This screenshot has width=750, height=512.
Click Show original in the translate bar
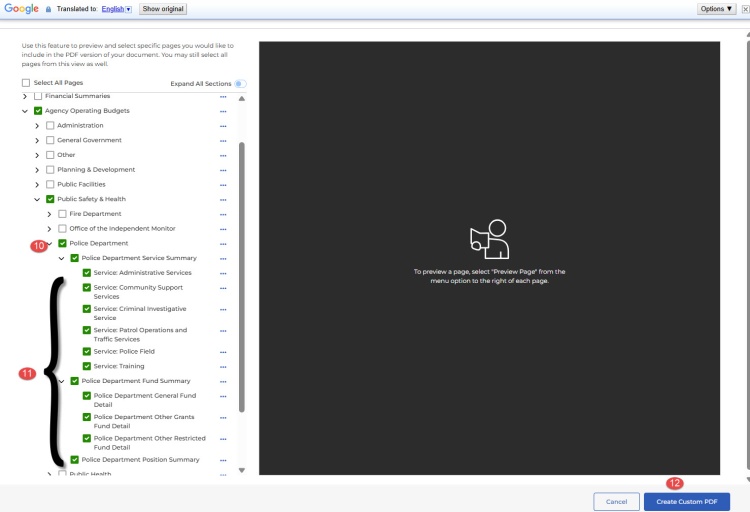(163, 8)
